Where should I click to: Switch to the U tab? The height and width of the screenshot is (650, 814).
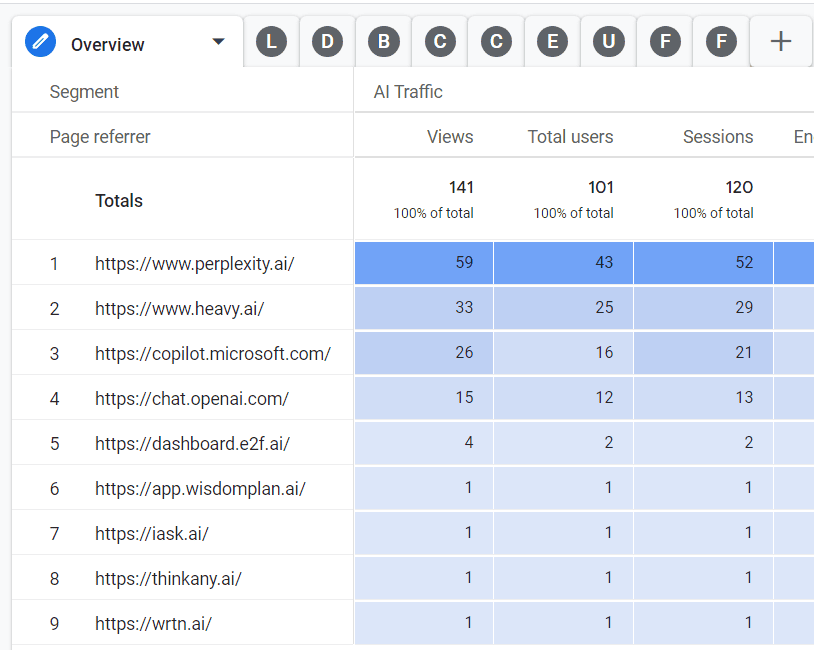tap(608, 42)
